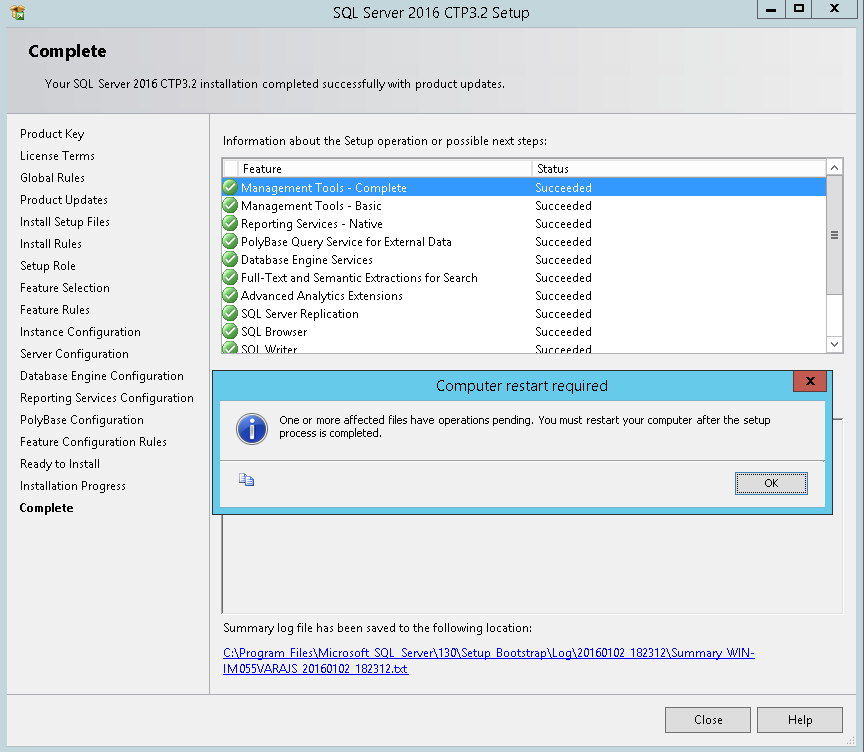Click Installation Progress step in sidebar
Screen dimensions: 864x752
pos(73,486)
